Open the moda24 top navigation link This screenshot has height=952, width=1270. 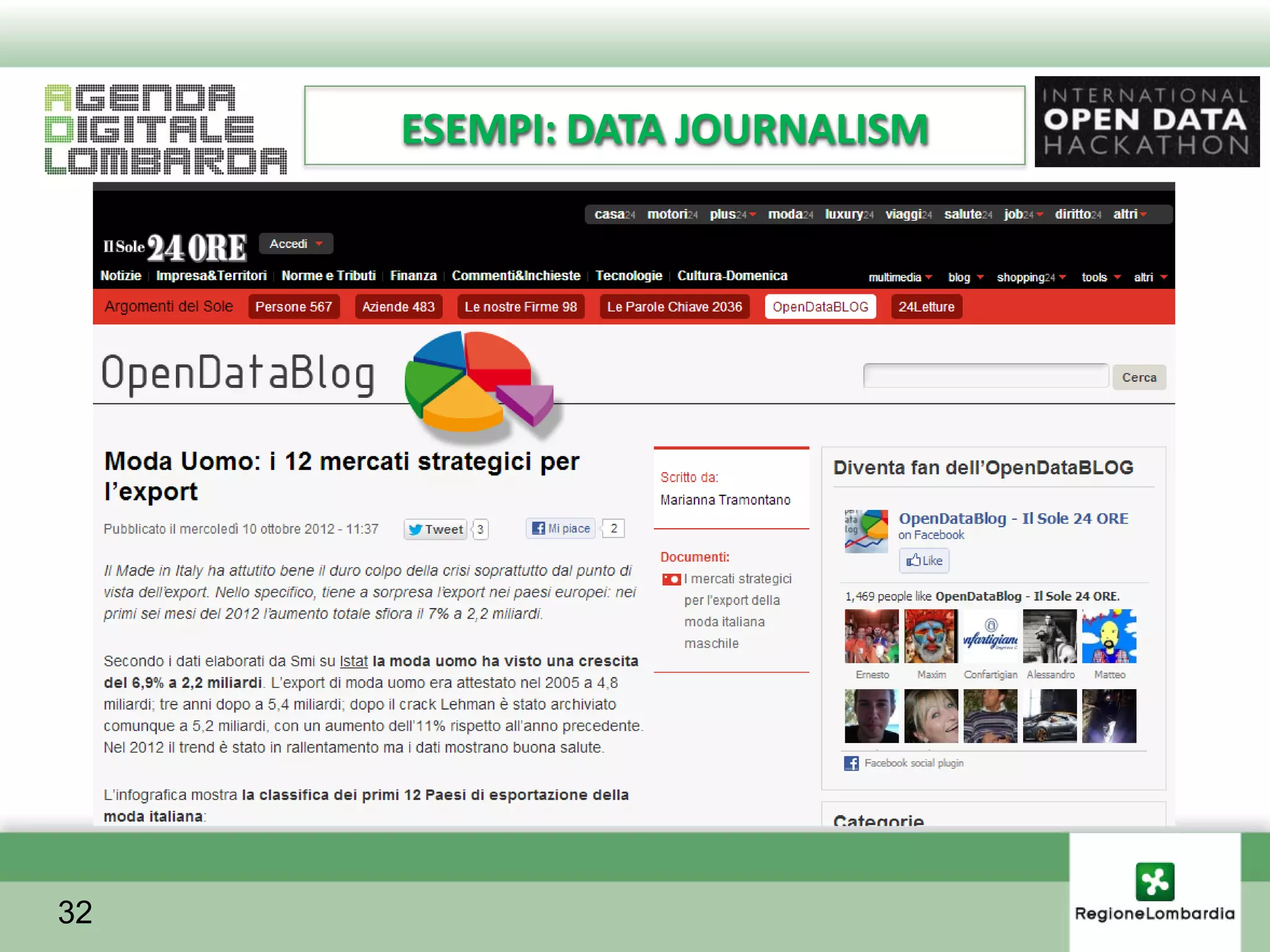[790, 214]
